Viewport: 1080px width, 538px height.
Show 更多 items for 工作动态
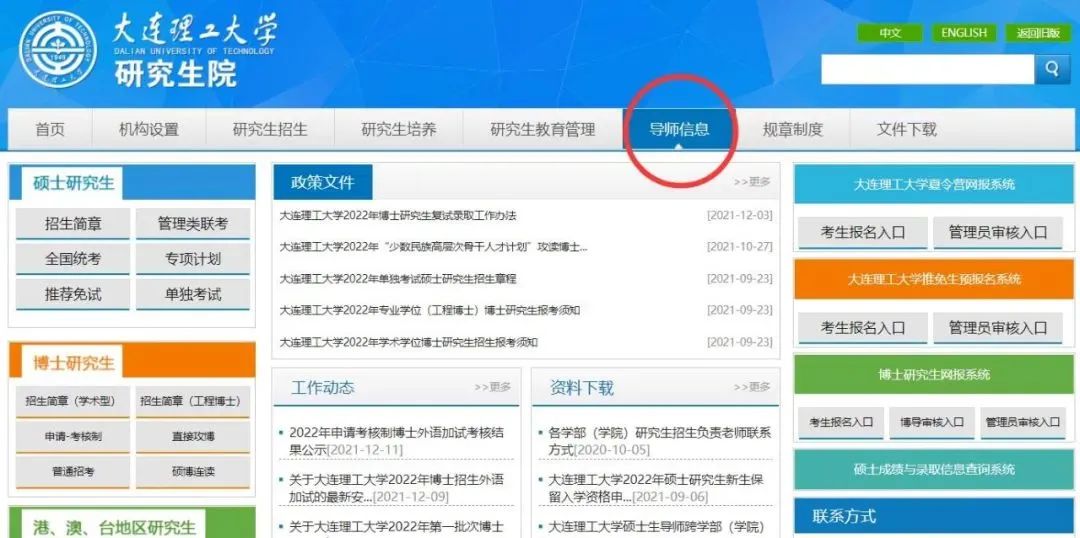(493, 387)
